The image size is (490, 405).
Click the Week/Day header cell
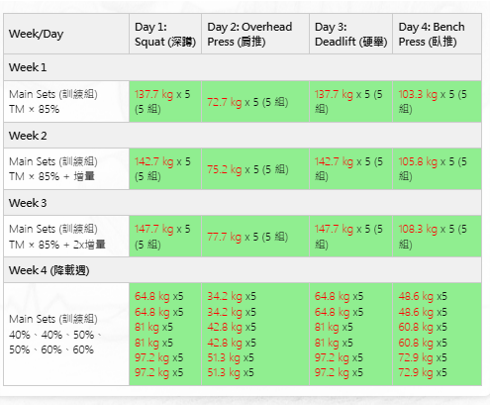[66, 34]
